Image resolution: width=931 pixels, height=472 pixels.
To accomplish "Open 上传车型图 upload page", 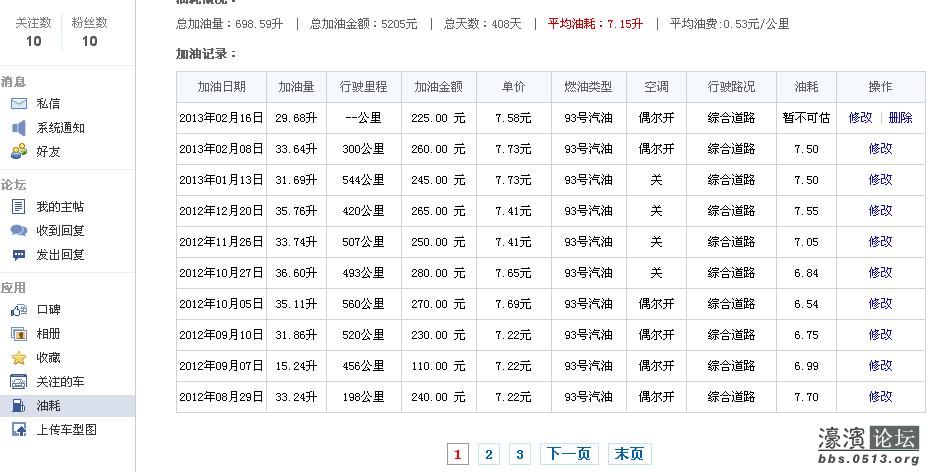I will pos(66,430).
